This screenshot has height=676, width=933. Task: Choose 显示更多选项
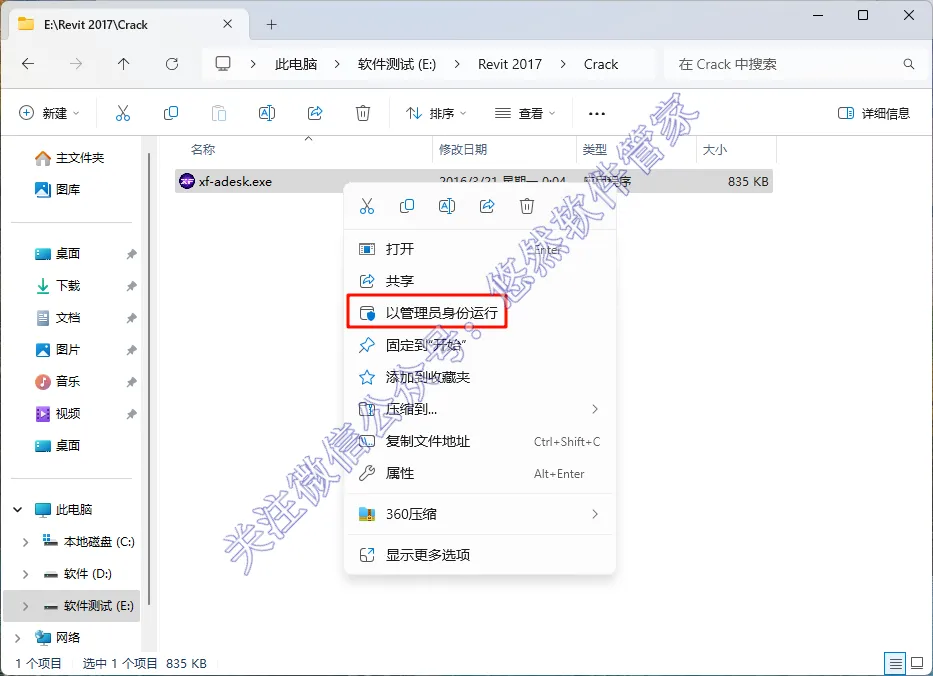tap(480, 555)
